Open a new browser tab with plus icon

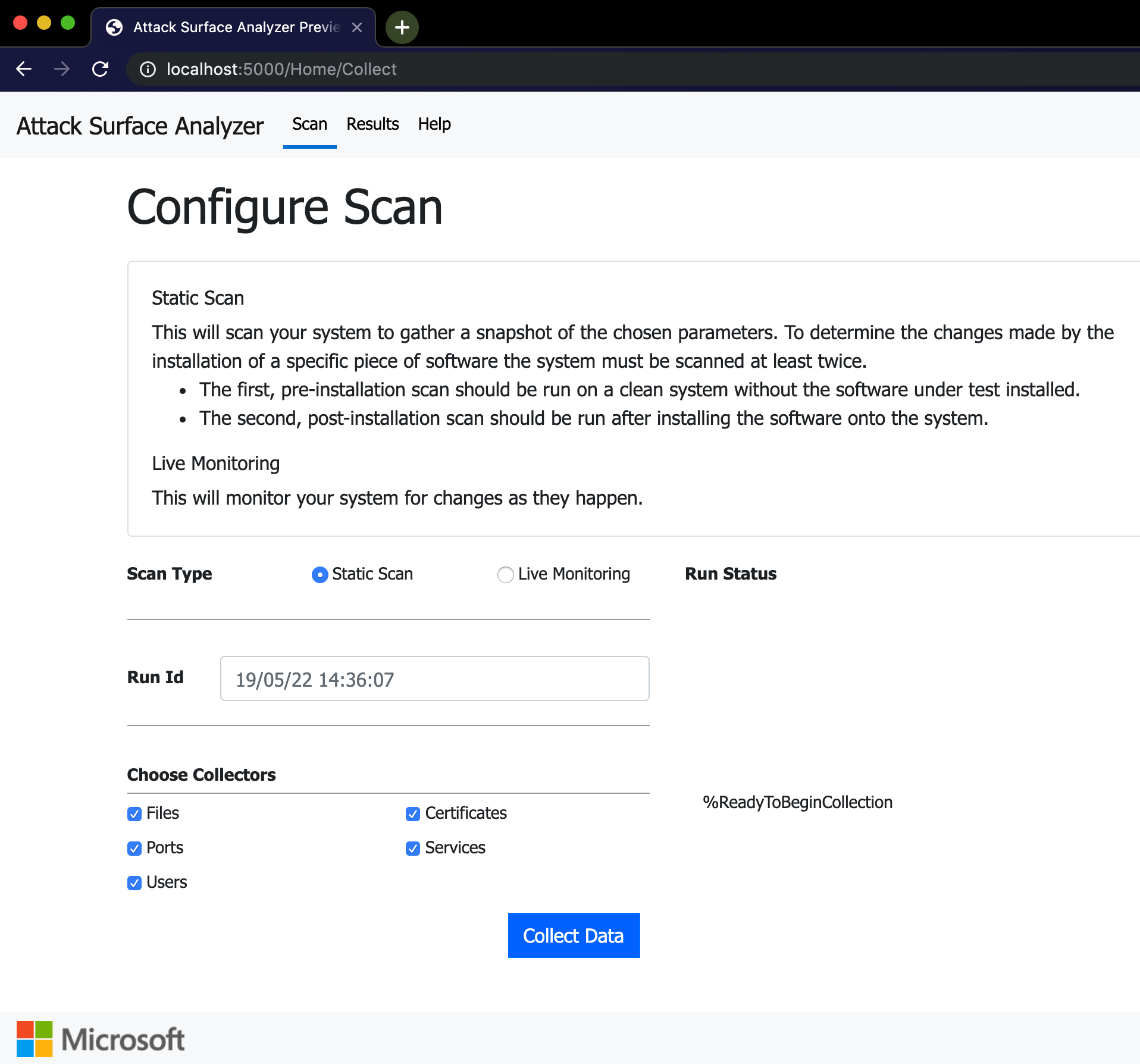402,27
